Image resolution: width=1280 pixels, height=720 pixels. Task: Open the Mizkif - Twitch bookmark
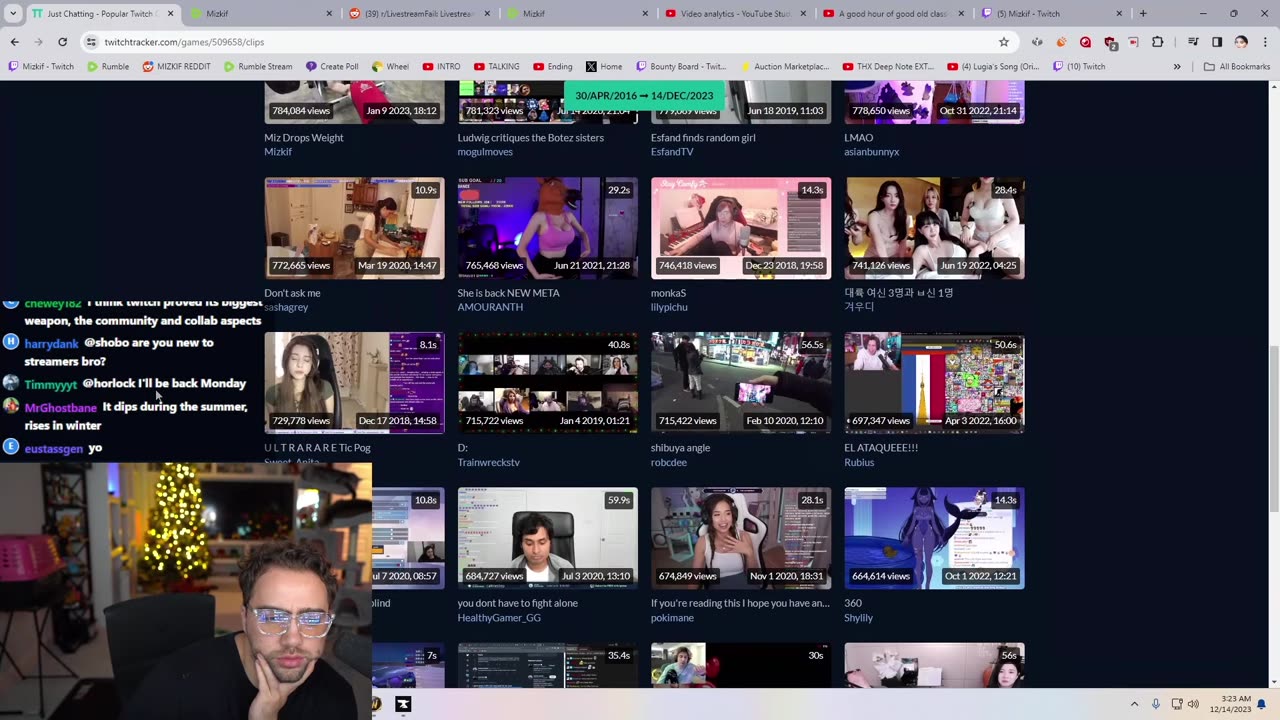coord(41,67)
